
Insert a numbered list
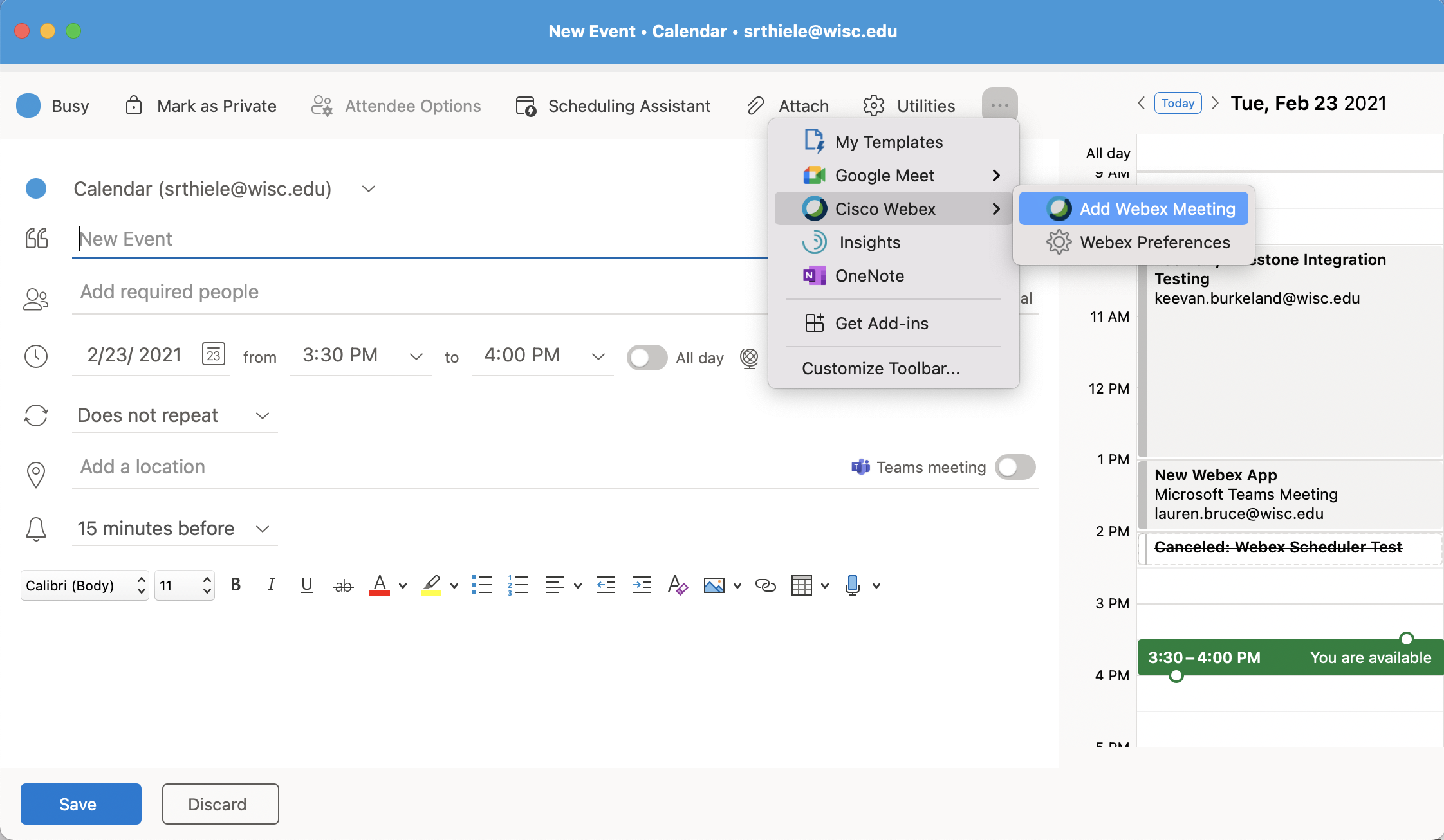click(517, 585)
